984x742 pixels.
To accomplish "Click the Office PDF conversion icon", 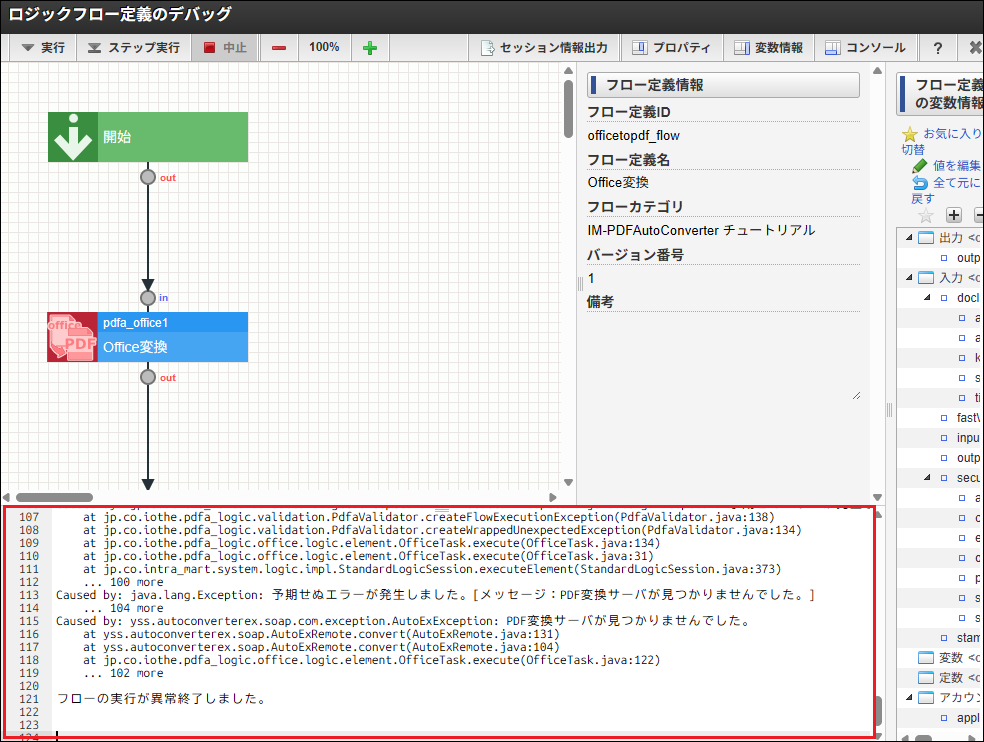I will coord(73,337).
